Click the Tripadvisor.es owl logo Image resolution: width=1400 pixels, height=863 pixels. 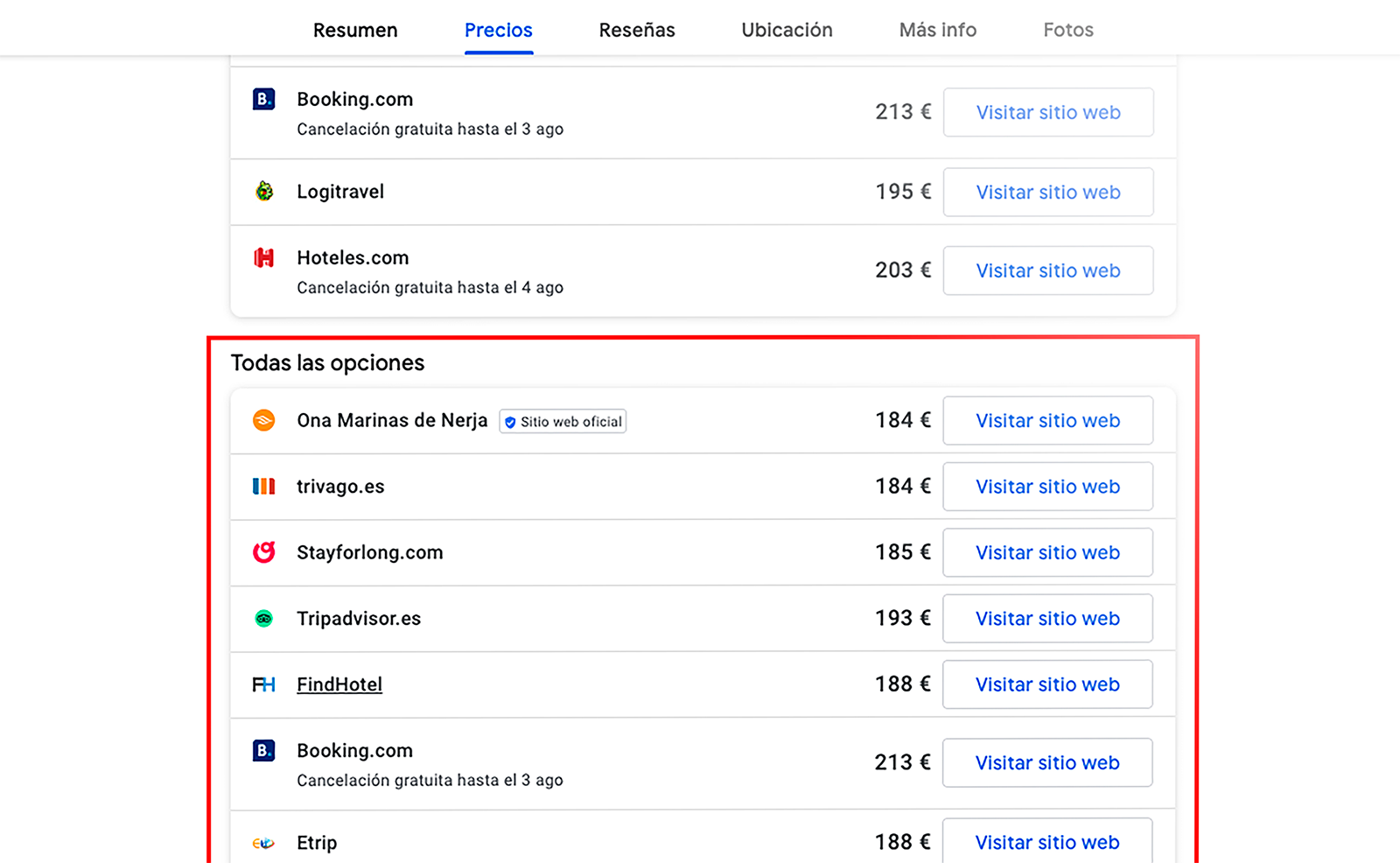pos(263,619)
